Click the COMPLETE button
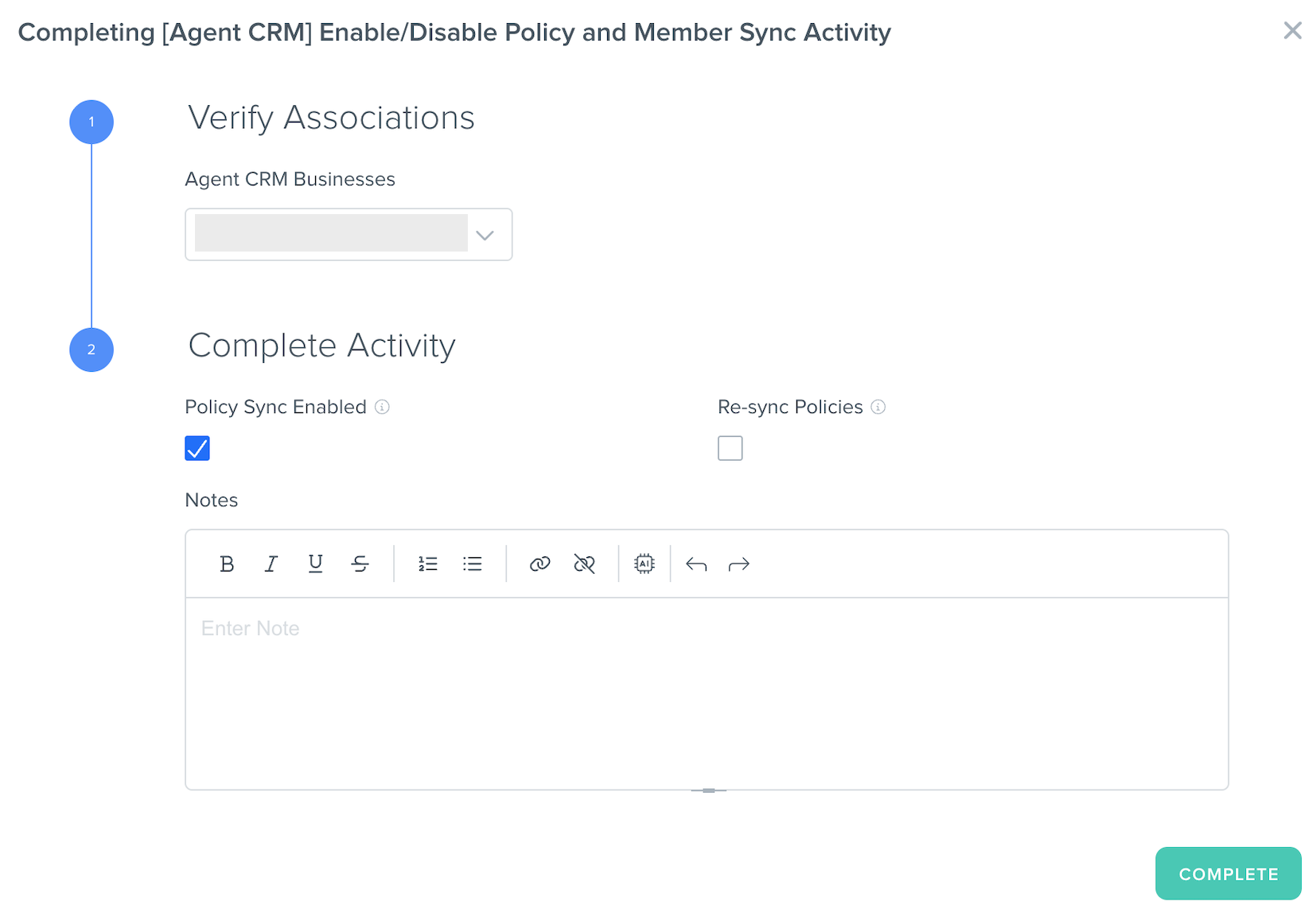This screenshot has height=917, width=1316. pos(1228,873)
